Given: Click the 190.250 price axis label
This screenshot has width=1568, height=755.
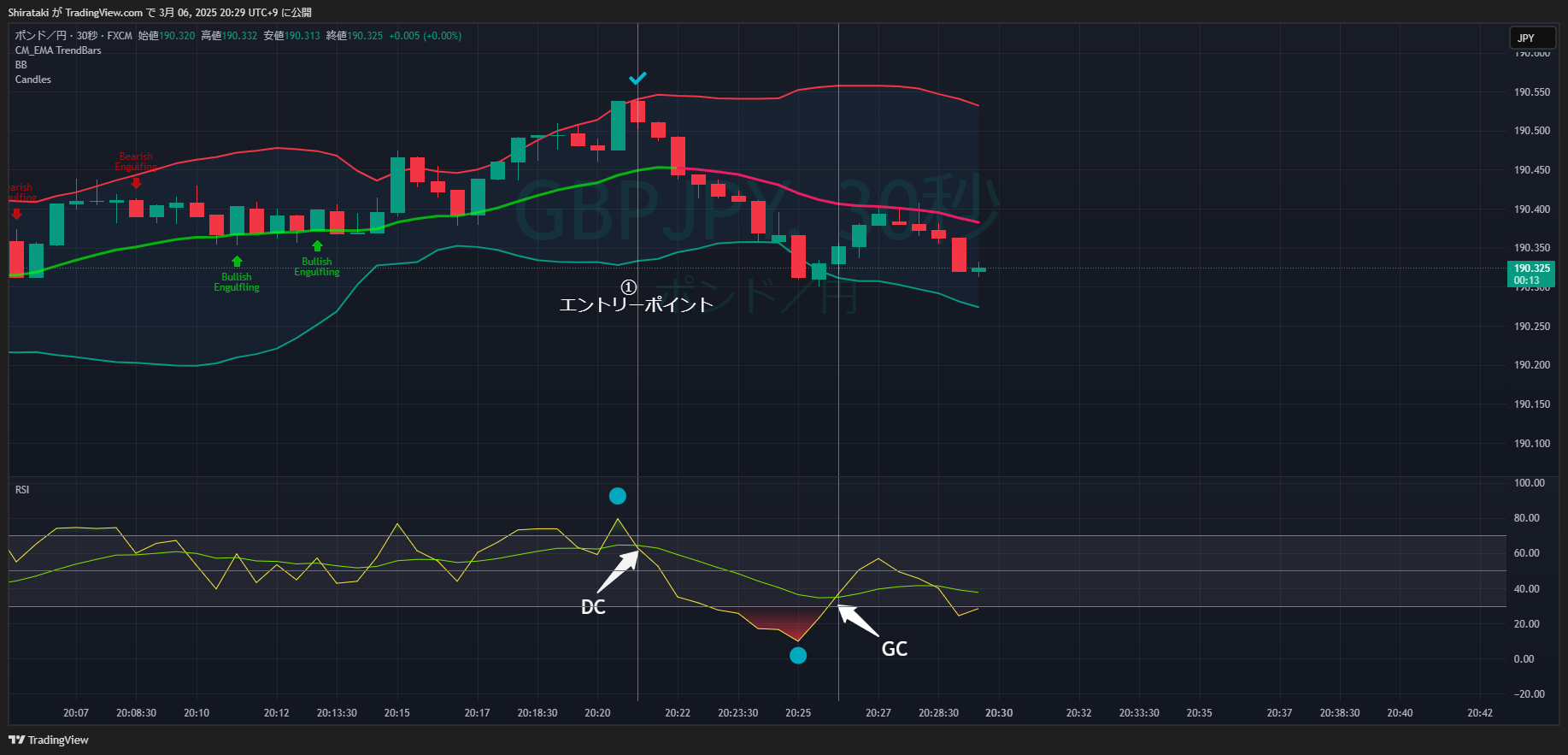Looking at the screenshot, I should coord(1532,327).
